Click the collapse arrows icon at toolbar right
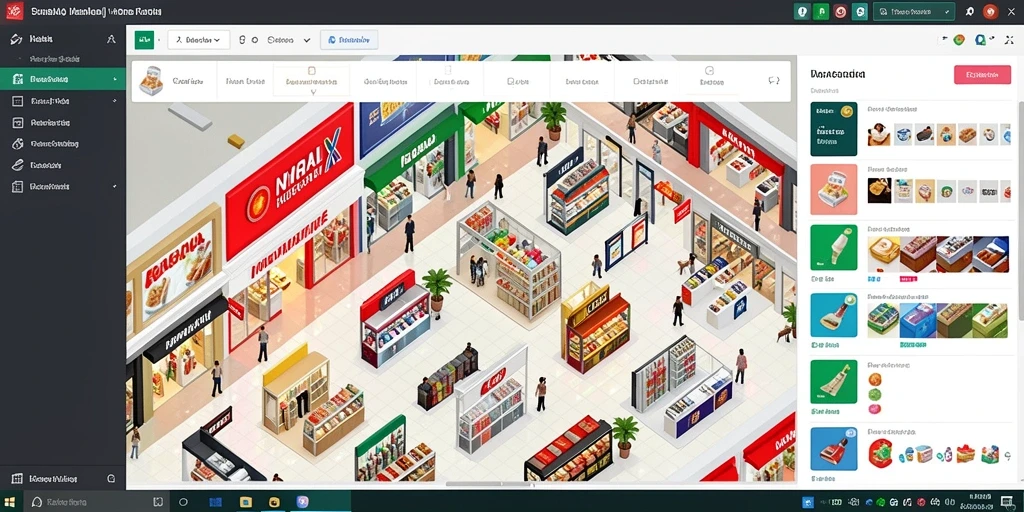The height and width of the screenshot is (512, 1024). pos(1009,40)
